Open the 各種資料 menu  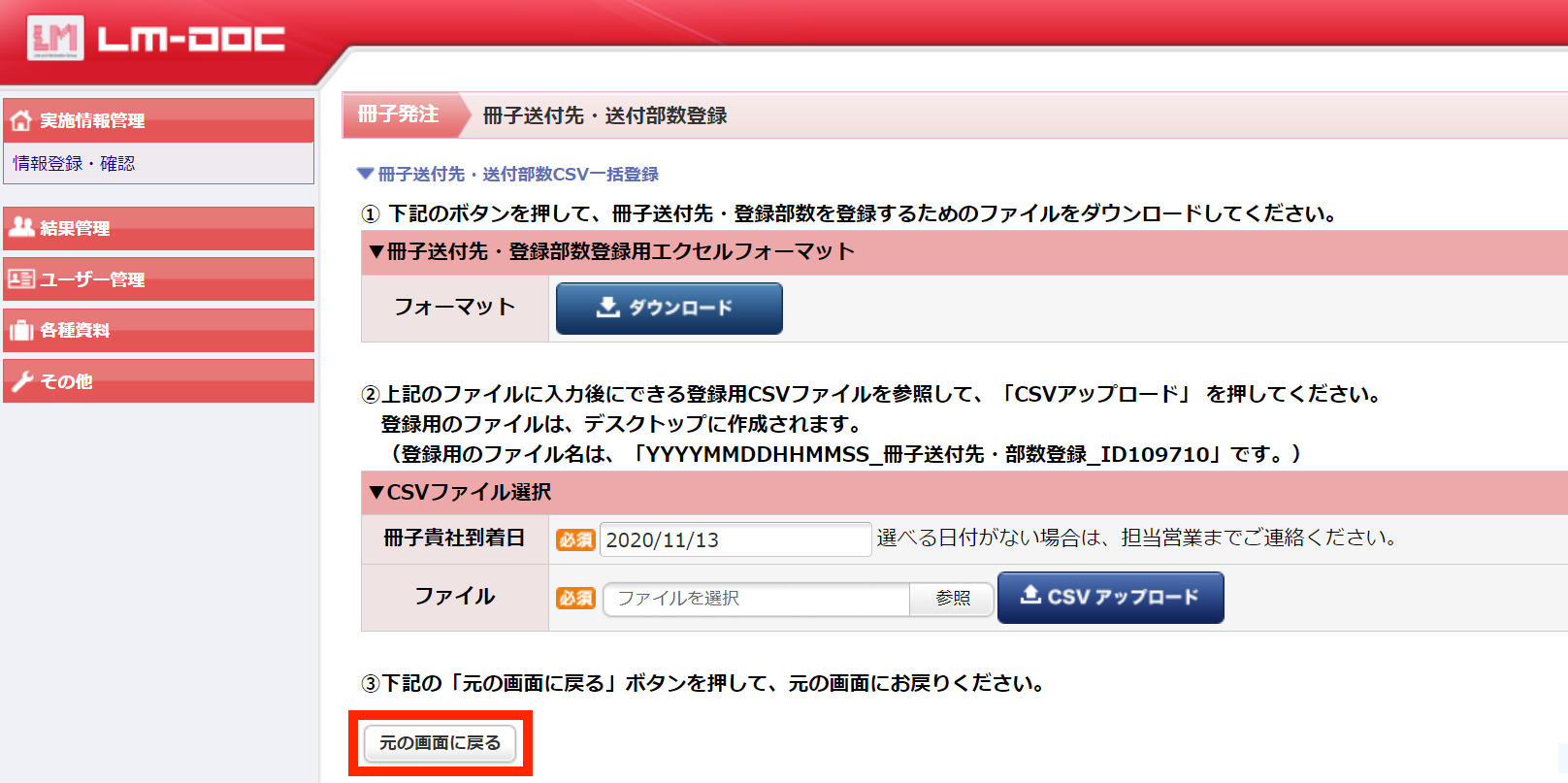click(x=75, y=331)
